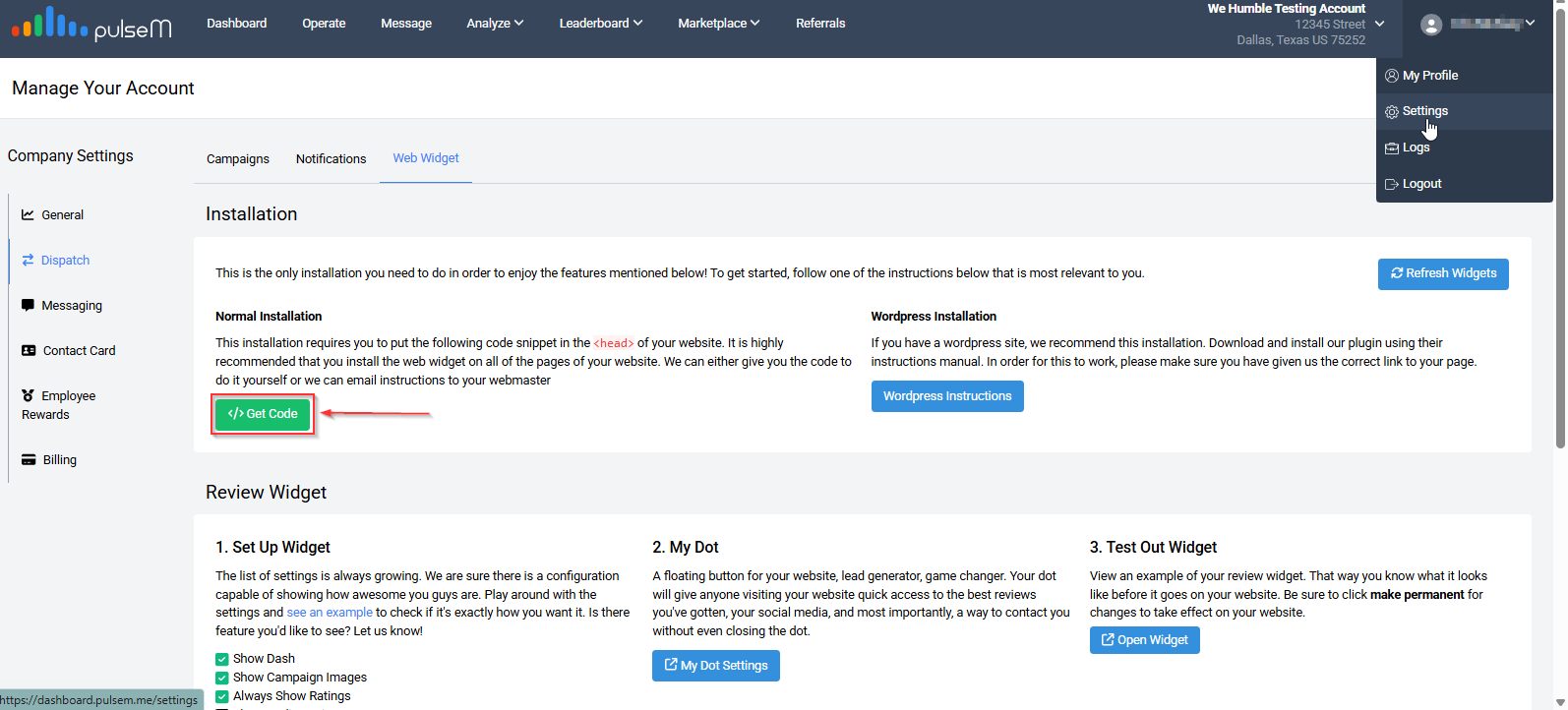
Task: Click the Billing credit card icon
Action: 29,460
